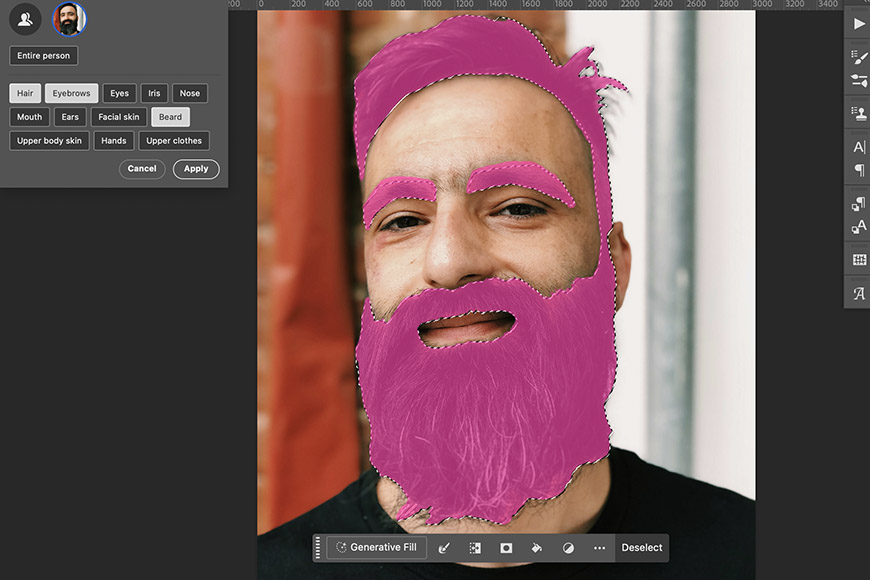
Task: Click the invert selection icon in taskbar
Action: [475, 548]
